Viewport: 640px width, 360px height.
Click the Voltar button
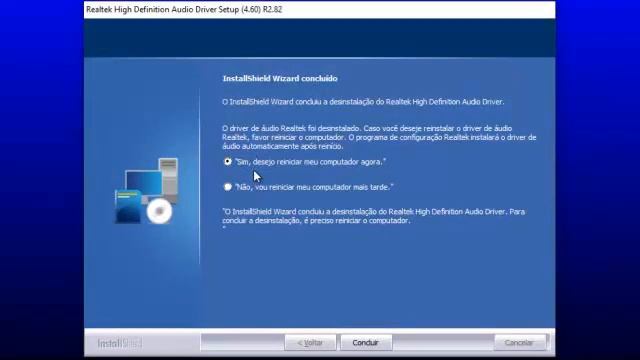[310, 342]
